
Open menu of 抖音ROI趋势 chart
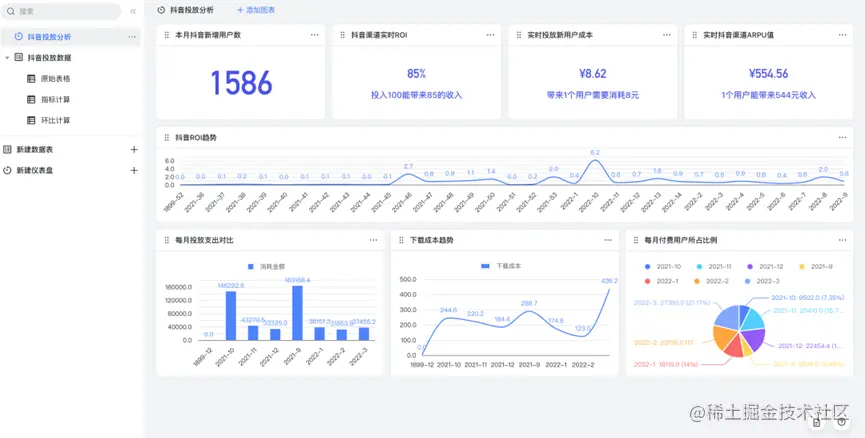[x=842, y=137]
